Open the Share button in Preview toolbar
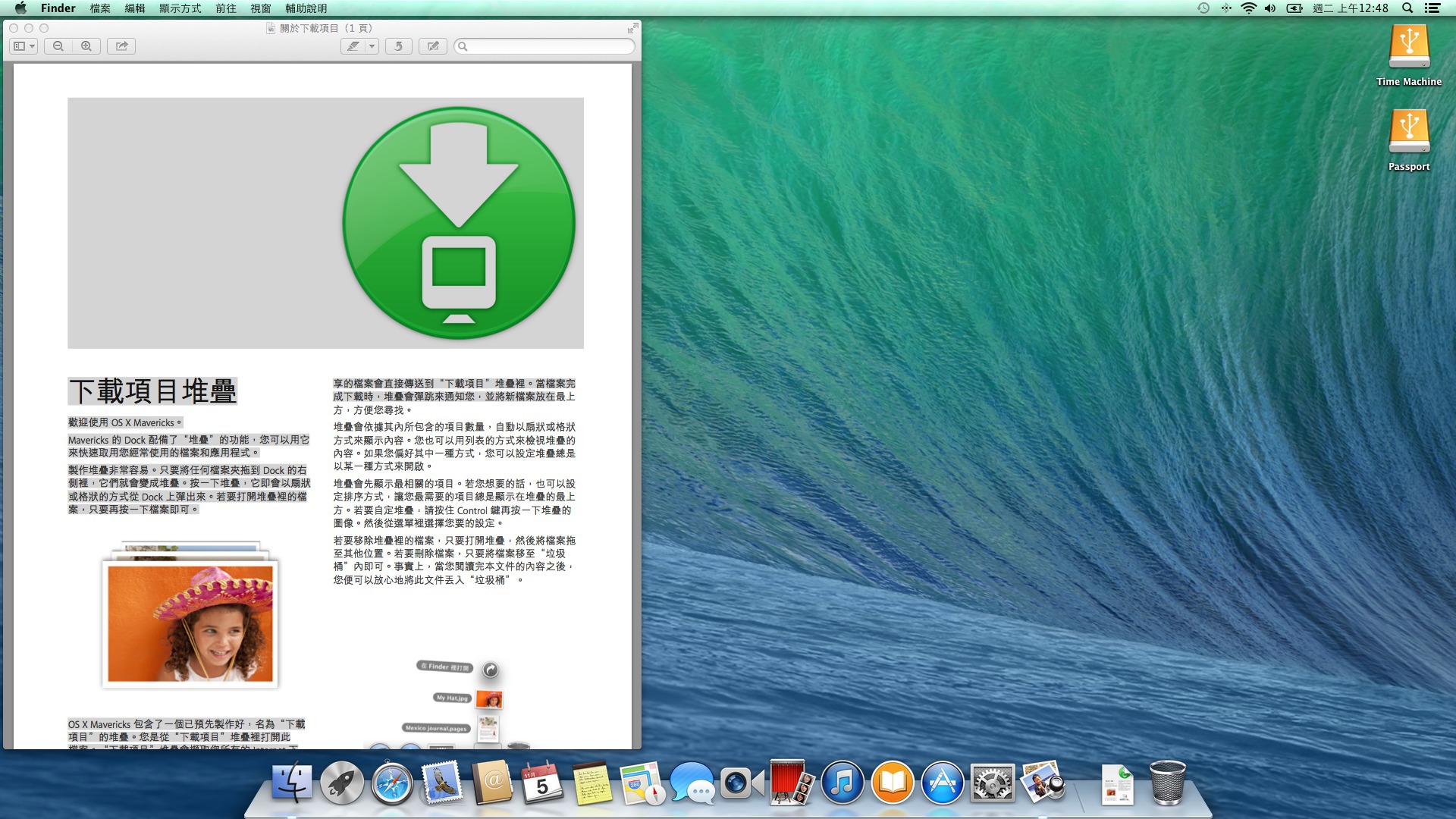Viewport: 1456px width, 819px height. 121,46
